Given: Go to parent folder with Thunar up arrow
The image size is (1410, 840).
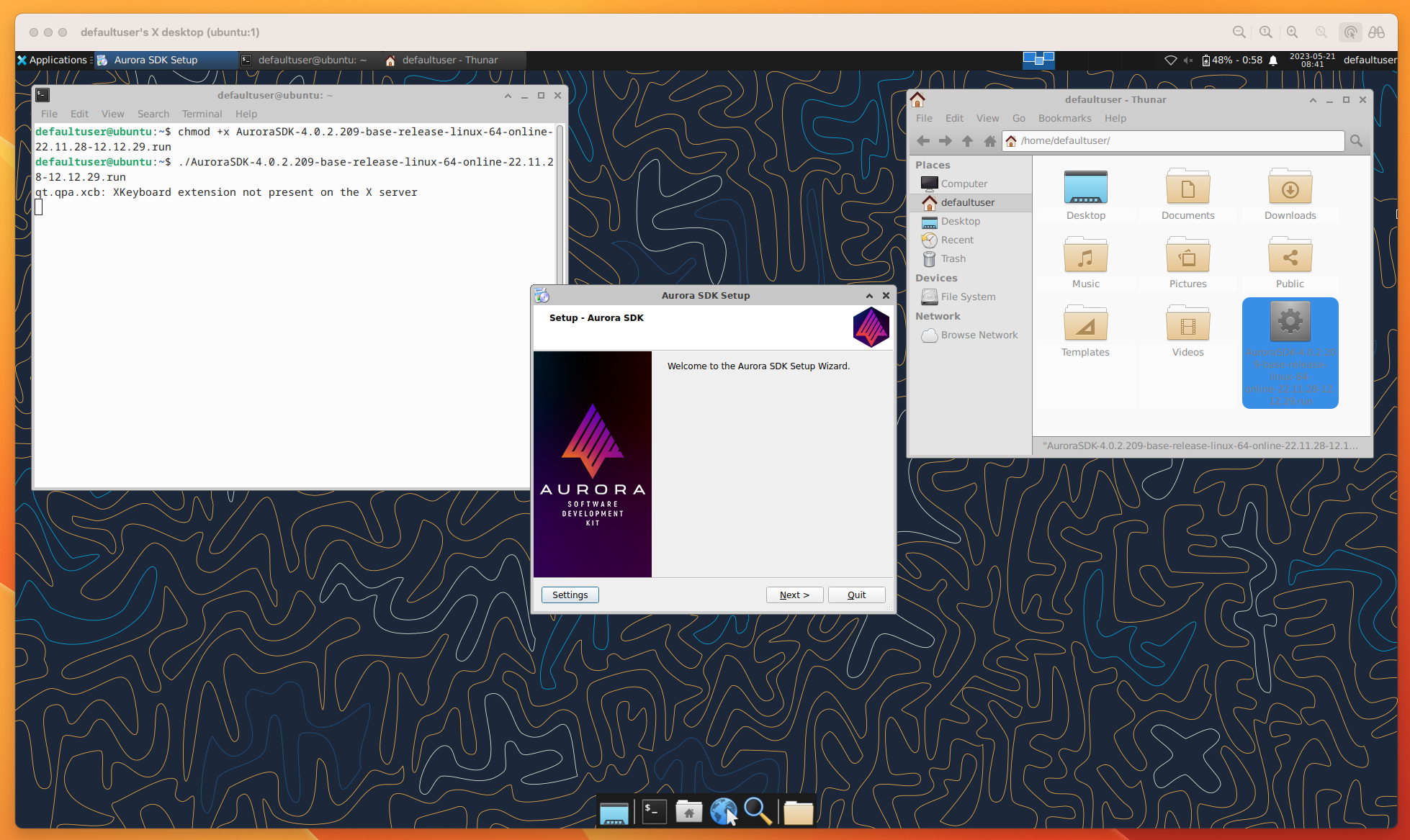Looking at the screenshot, I should coord(968,141).
